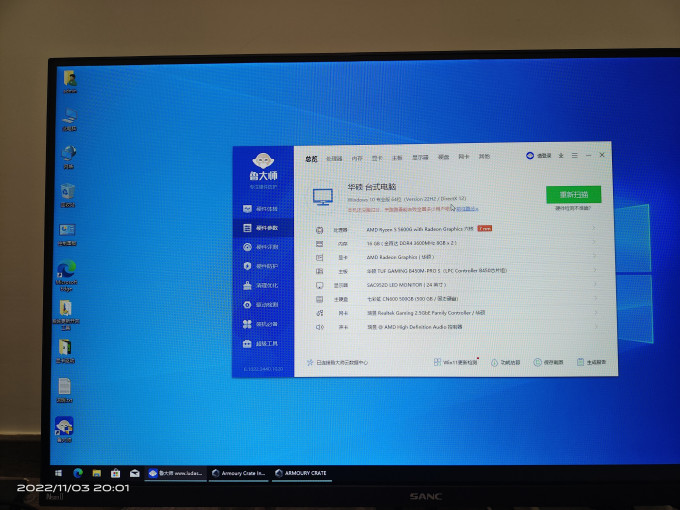The height and width of the screenshot is (510, 680).
Task: Switch to the 显卡 tab
Action: [x=377, y=158]
